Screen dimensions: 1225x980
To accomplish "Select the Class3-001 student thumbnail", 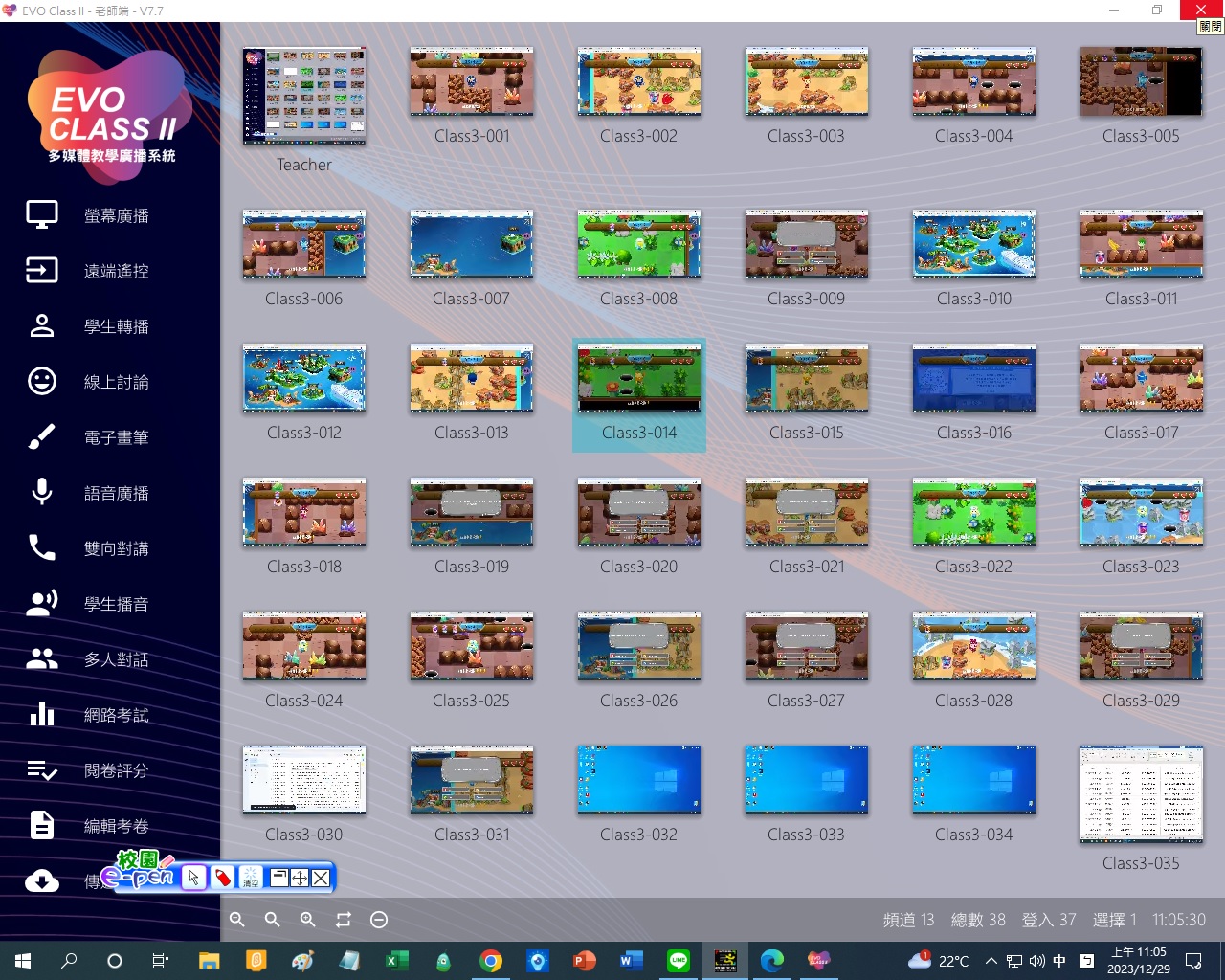I will (472, 81).
